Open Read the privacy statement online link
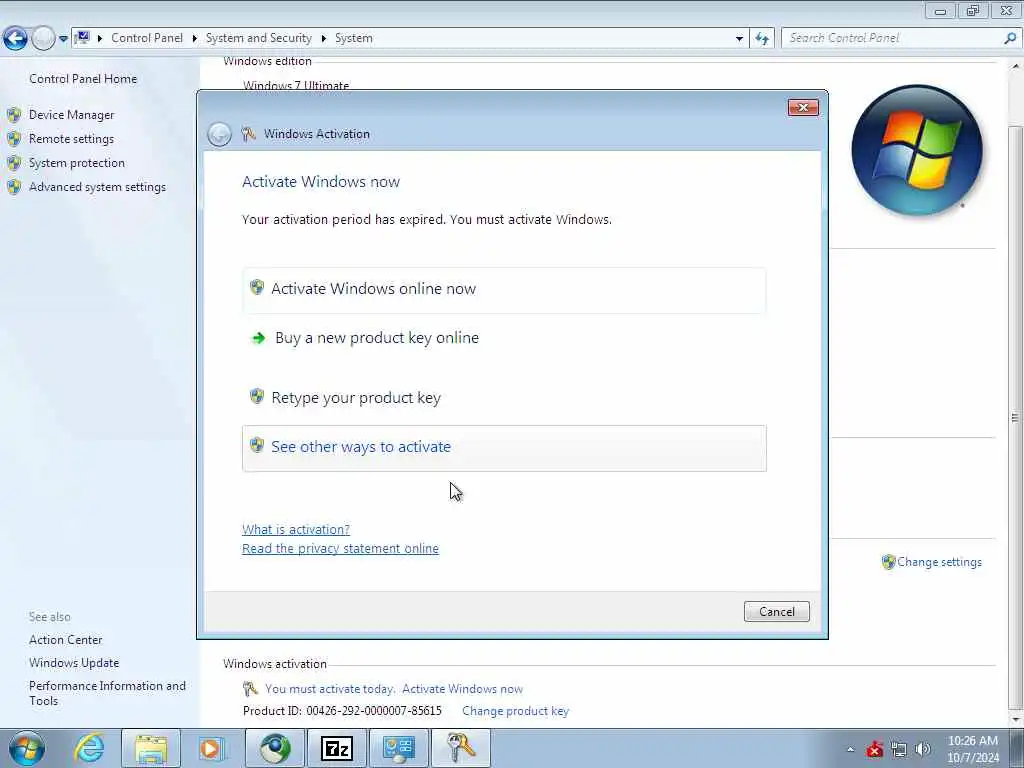 click(340, 549)
